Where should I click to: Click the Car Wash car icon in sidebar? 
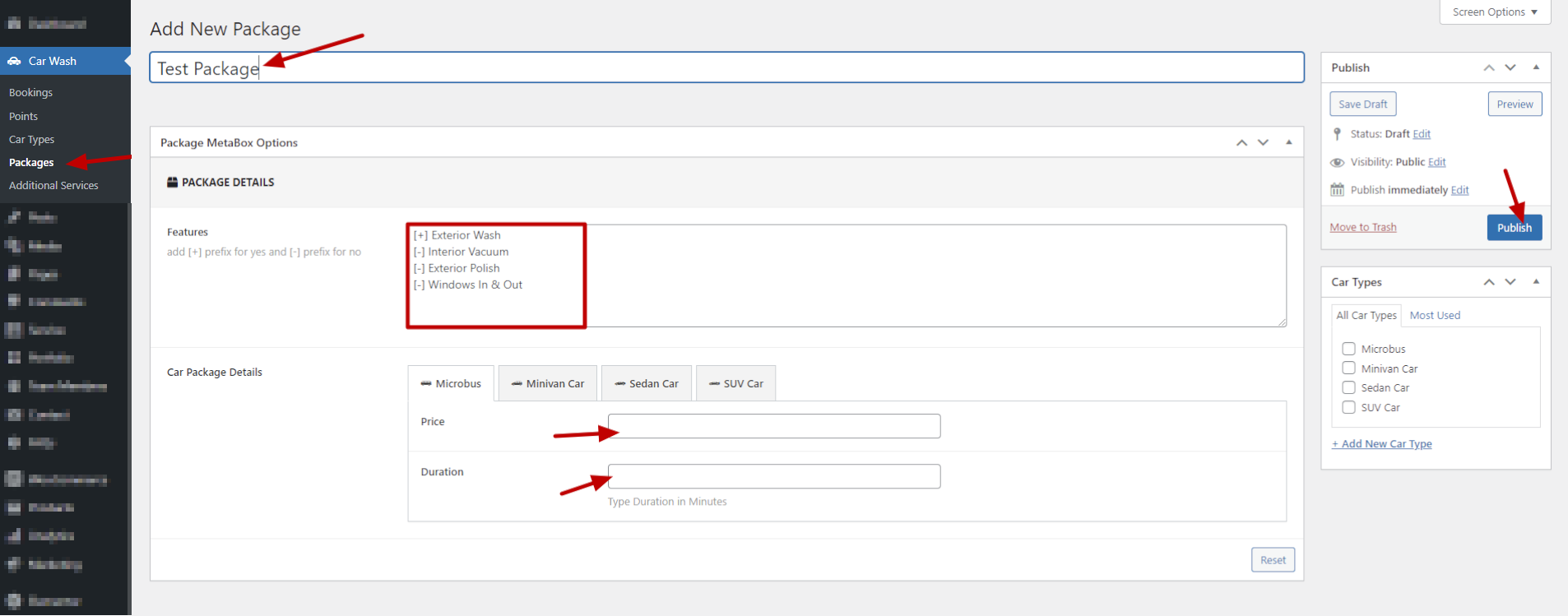tap(14, 61)
